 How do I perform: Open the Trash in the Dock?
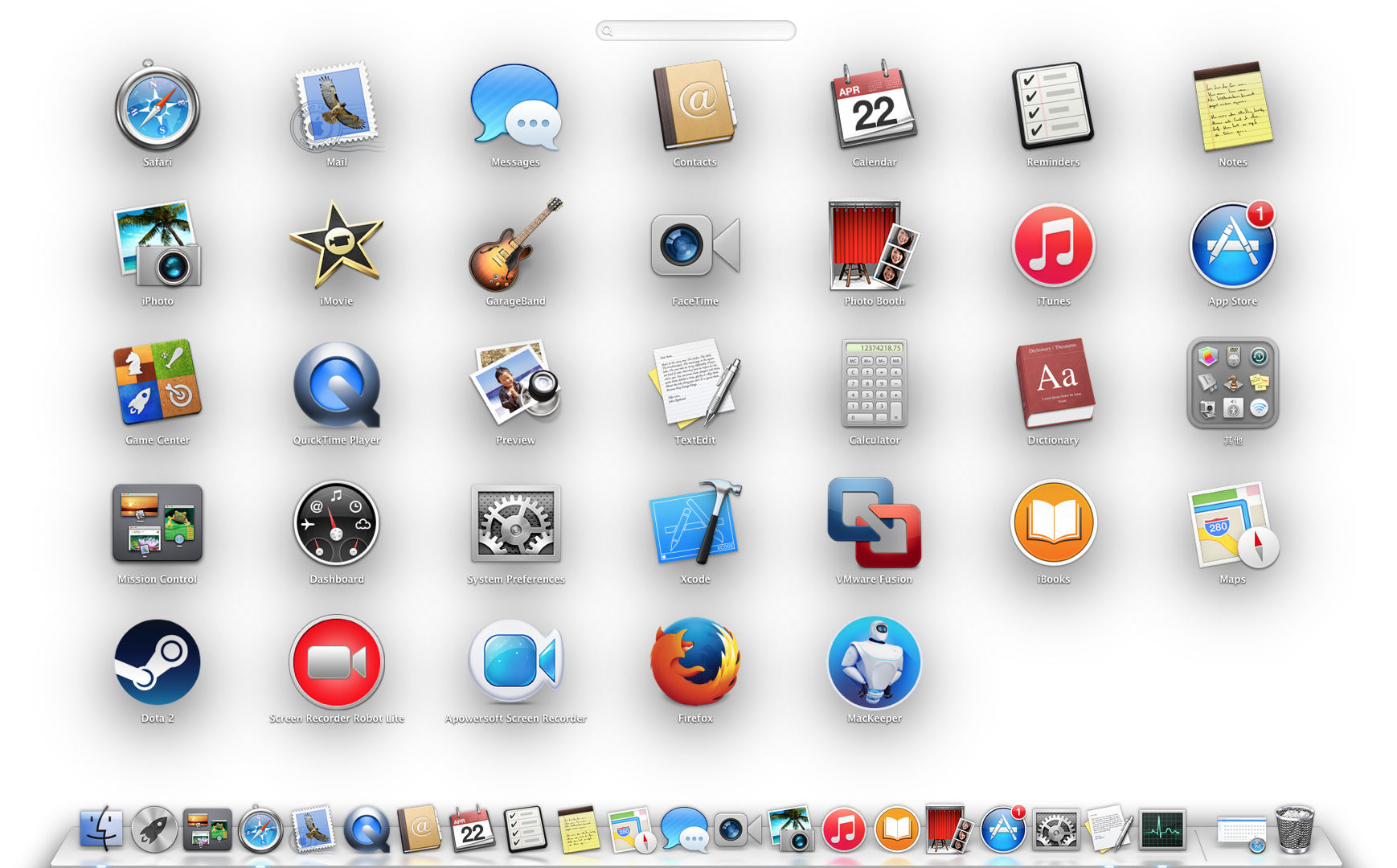[1294, 829]
